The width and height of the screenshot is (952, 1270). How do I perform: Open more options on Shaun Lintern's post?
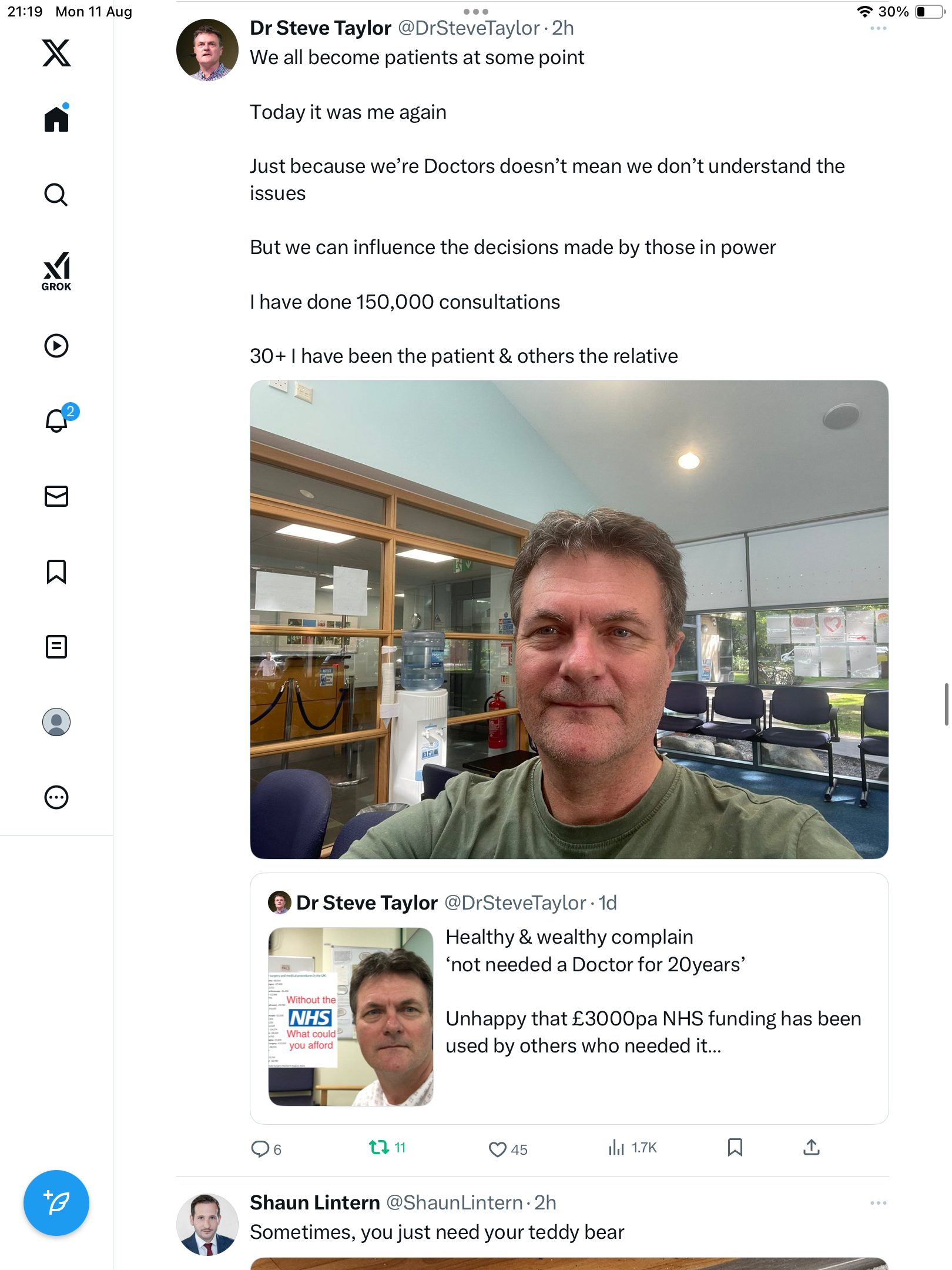(878, 1203)
